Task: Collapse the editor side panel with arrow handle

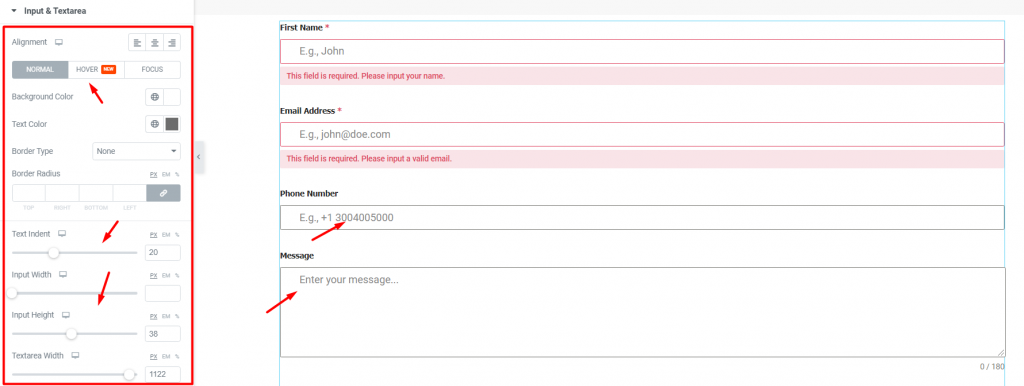Action: pos(199,157)
